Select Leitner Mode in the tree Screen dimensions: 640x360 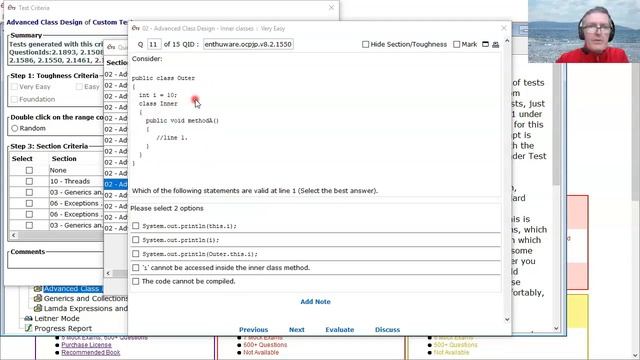click(x=57, y=318)
